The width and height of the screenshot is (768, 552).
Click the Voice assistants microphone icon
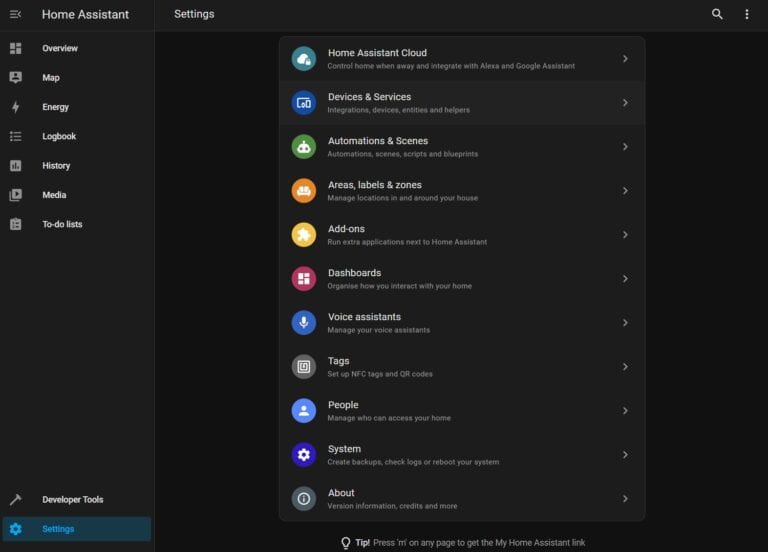(304, 323)
